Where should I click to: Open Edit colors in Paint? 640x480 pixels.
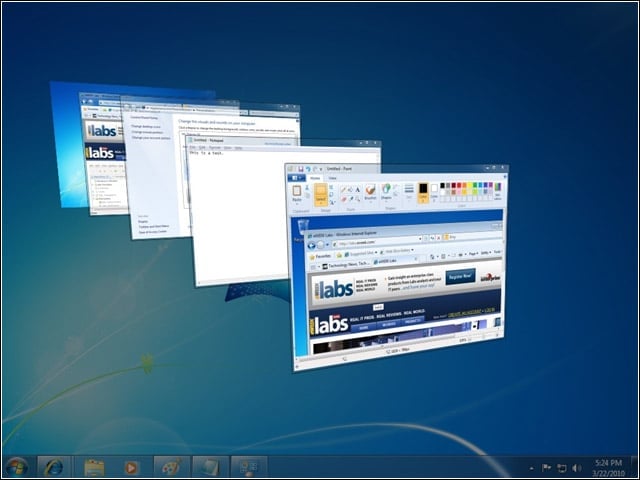pyautogui.click(x=498, y=191)
